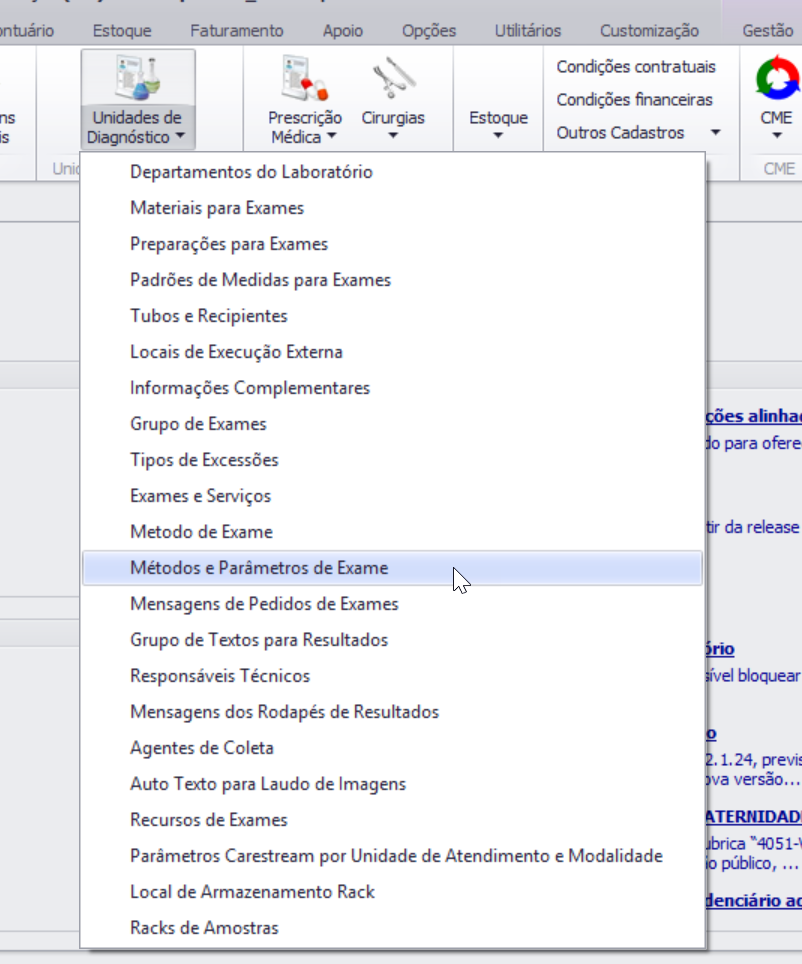
Task: Open the Customização tab
Action: click(x=649, y=30)
